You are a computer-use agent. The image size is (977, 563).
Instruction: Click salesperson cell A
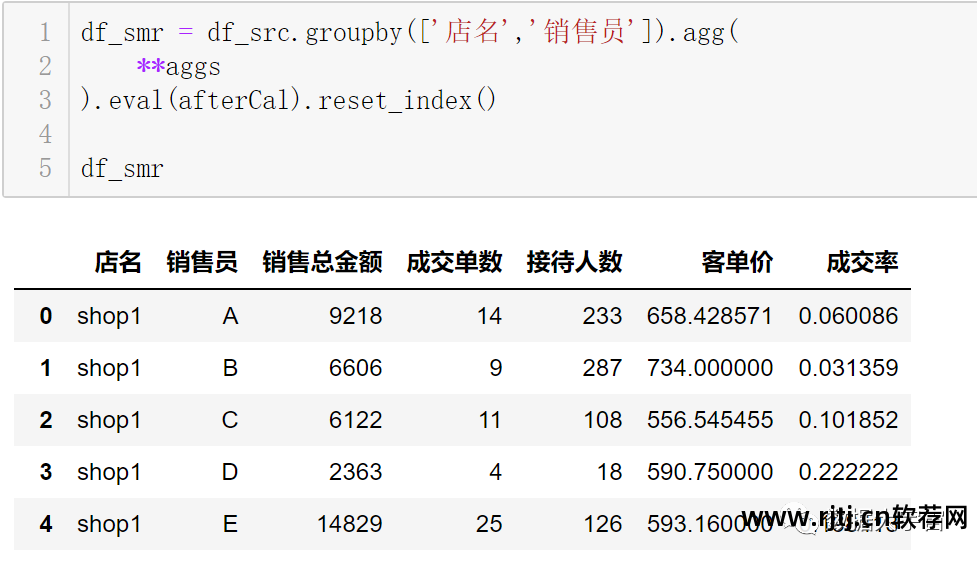231,316
